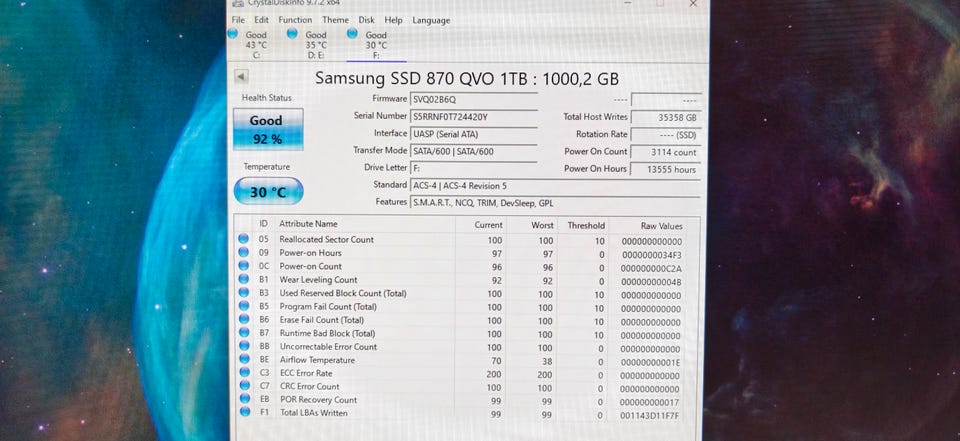This screenshot has width=960, height=441.
Task: Click status icon for Reallocated Sector Count
Action: (243, 239)
